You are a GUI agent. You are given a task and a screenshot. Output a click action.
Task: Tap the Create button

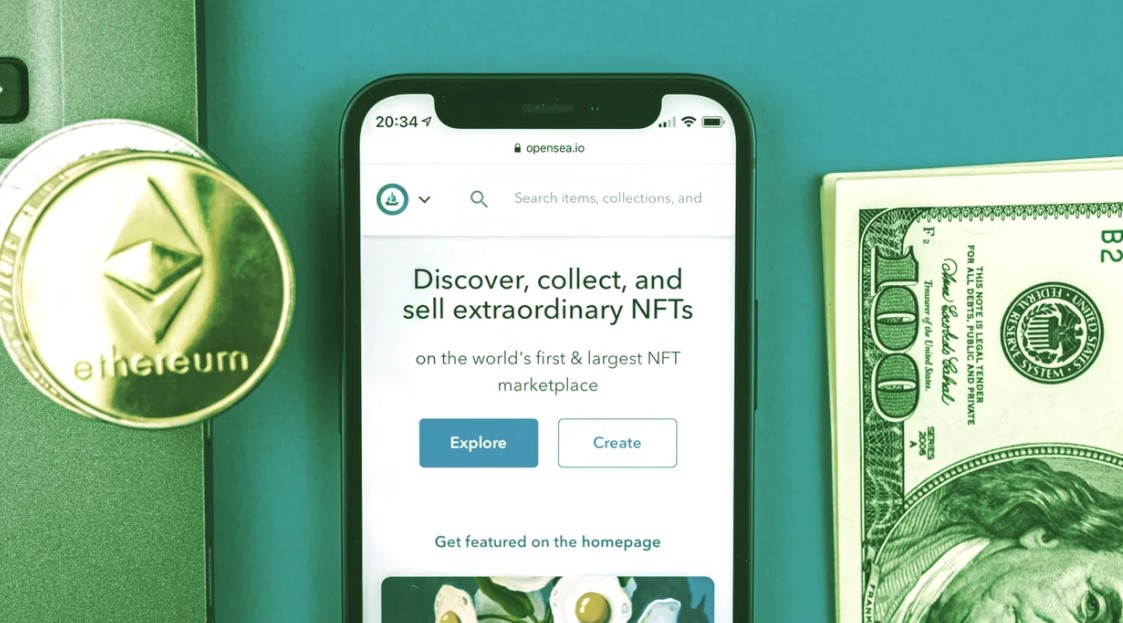(x=617, y=443)
